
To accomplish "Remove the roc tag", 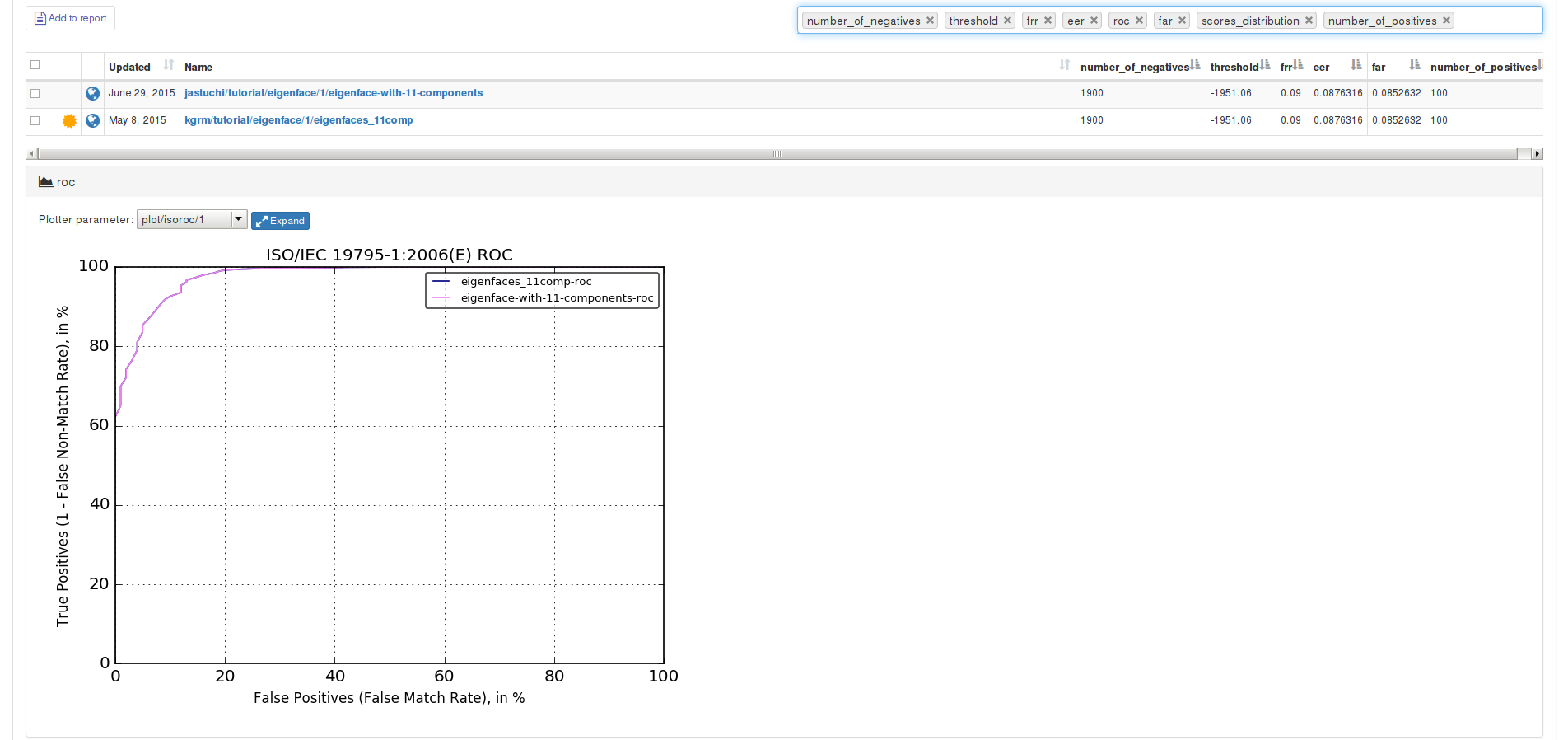I will [1139, 21].
